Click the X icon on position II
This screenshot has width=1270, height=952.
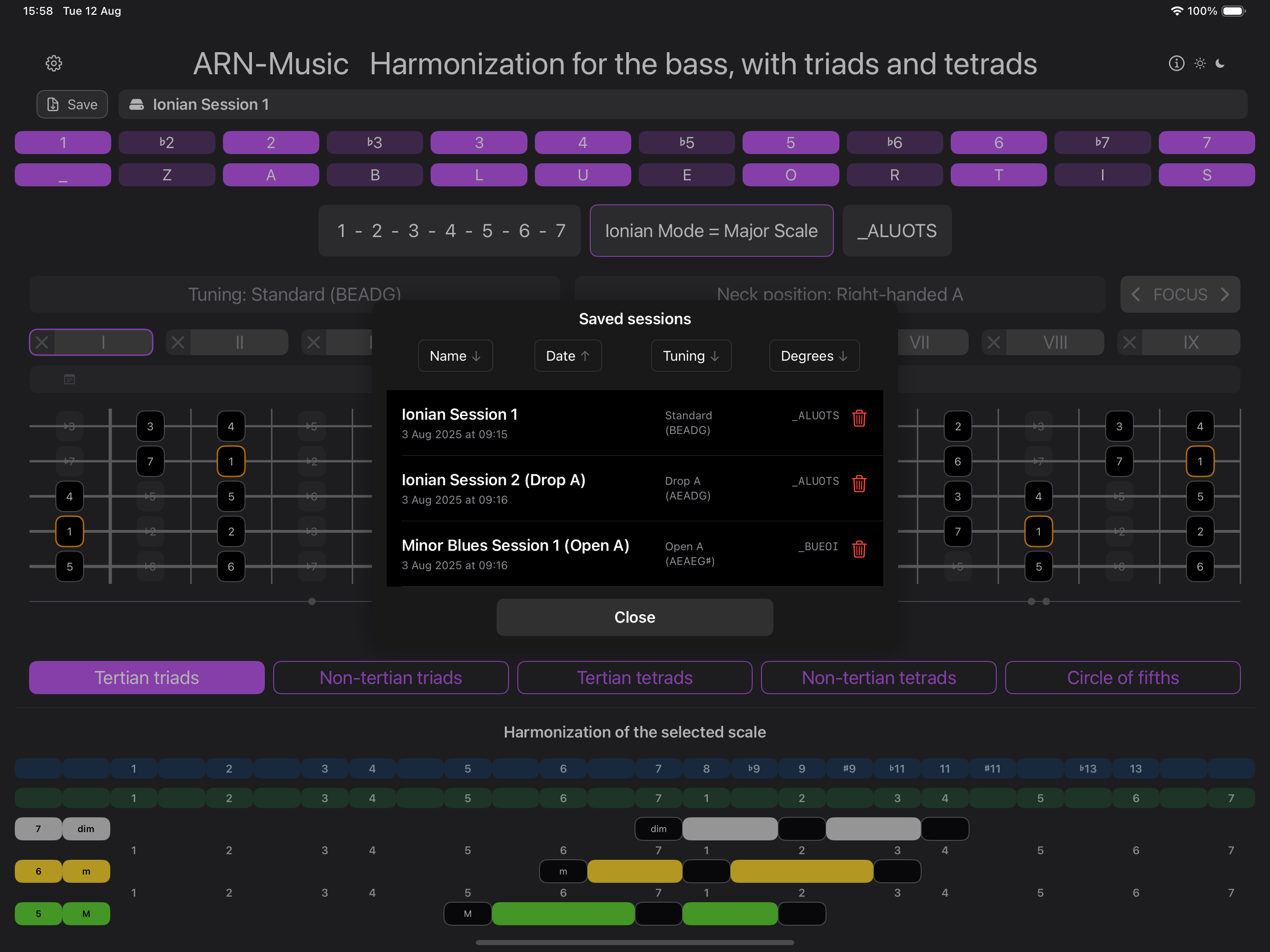tap(178, 343)
